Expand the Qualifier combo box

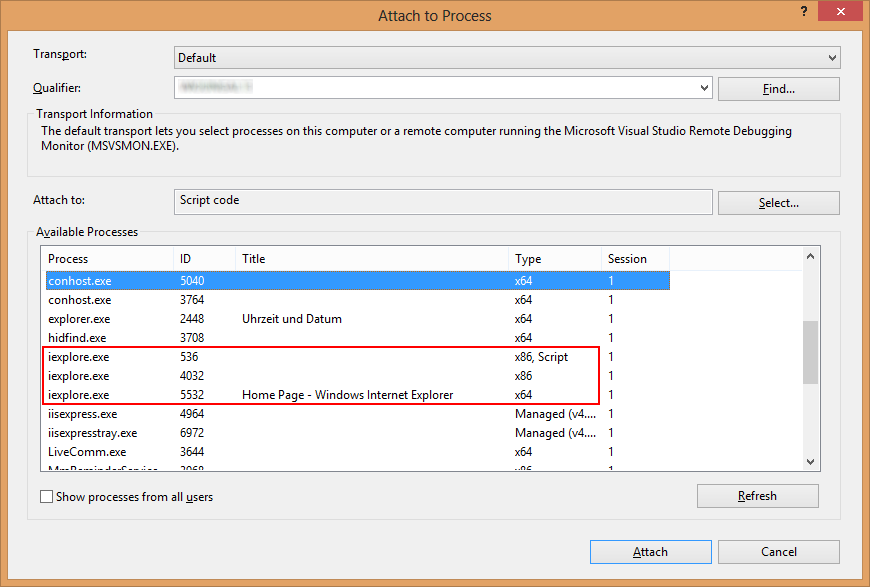tap(704, 88)
